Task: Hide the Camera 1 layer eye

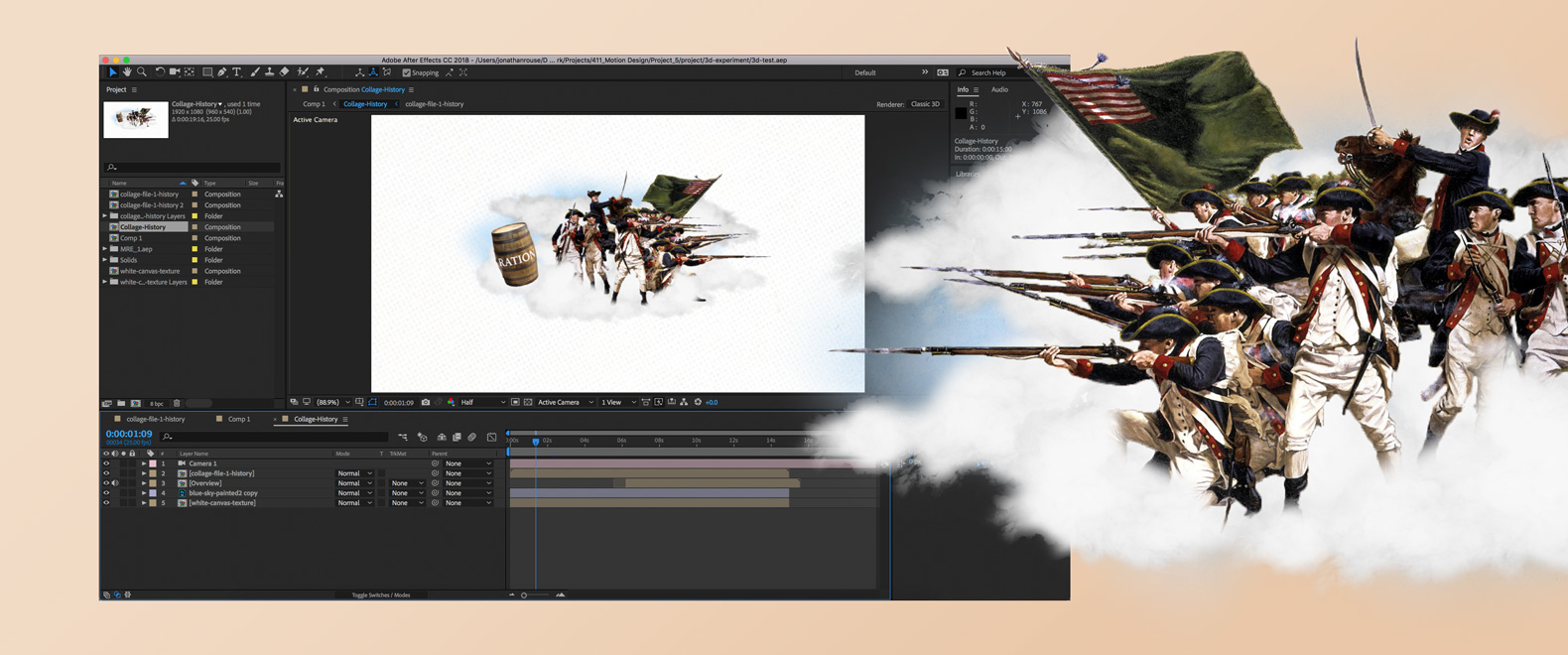Action: [106, 463]
